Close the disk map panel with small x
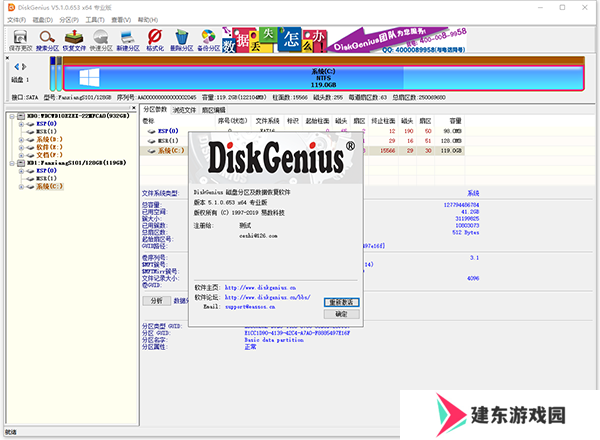Image resolution: width=600 pixels, height=440 pixels. coord(7,58)
